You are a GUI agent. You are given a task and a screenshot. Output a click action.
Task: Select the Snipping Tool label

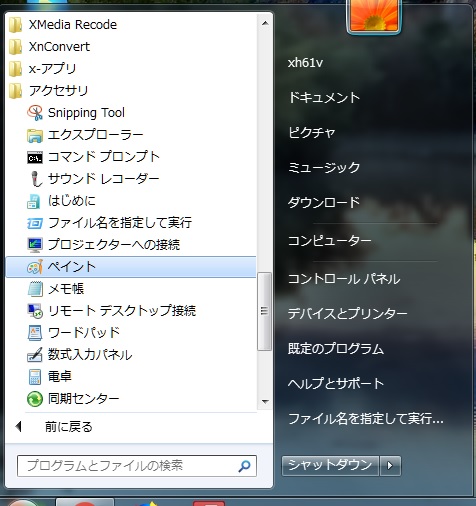pyautogui.click(x=86, y=113)
